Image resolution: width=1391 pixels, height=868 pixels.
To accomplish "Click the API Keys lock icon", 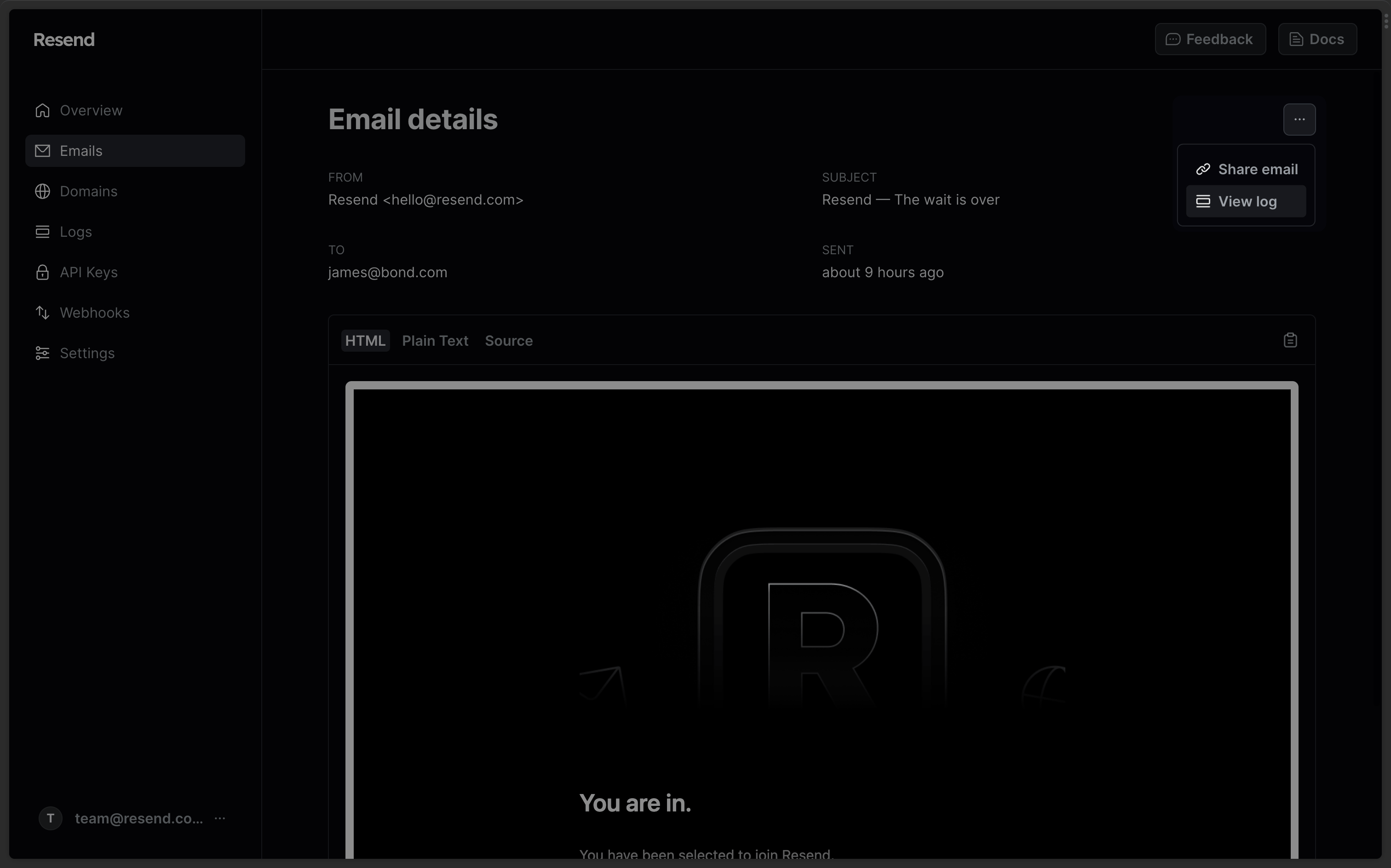I will (x=42, y=272).
